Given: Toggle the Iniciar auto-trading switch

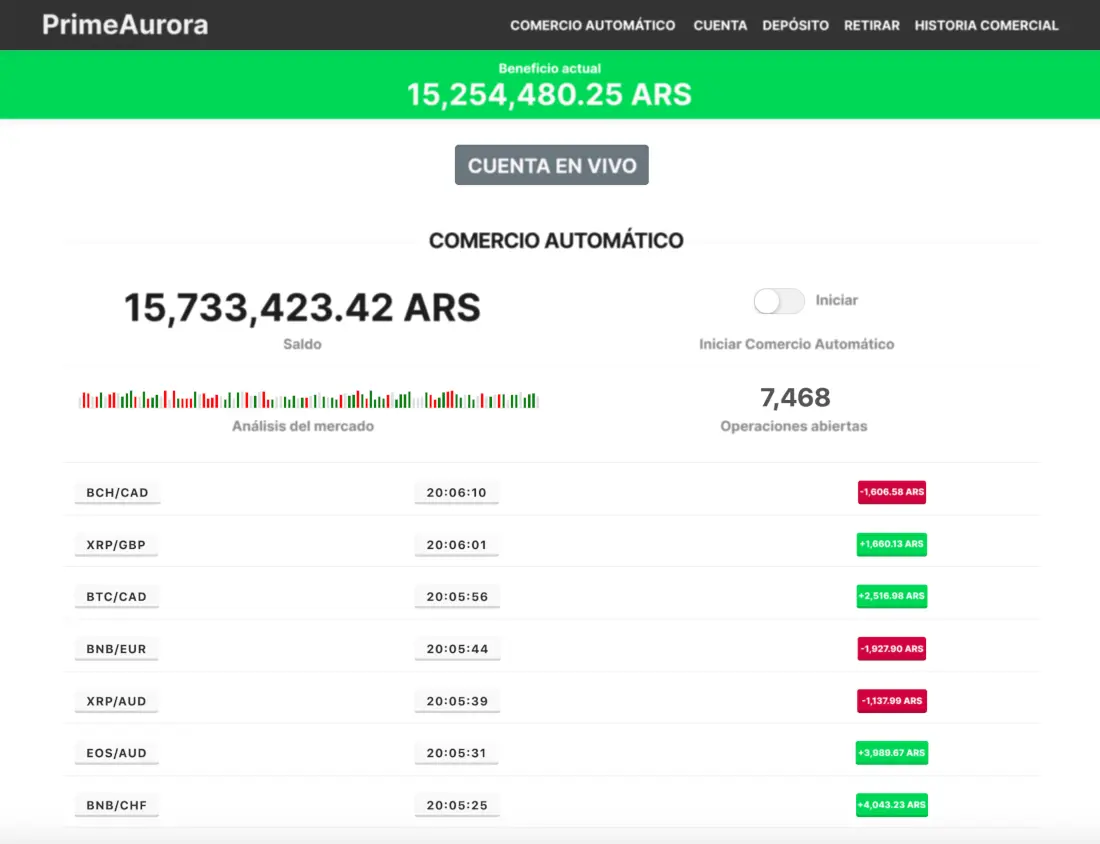Looking at the screenshot, I should click(x=779, y=301).
